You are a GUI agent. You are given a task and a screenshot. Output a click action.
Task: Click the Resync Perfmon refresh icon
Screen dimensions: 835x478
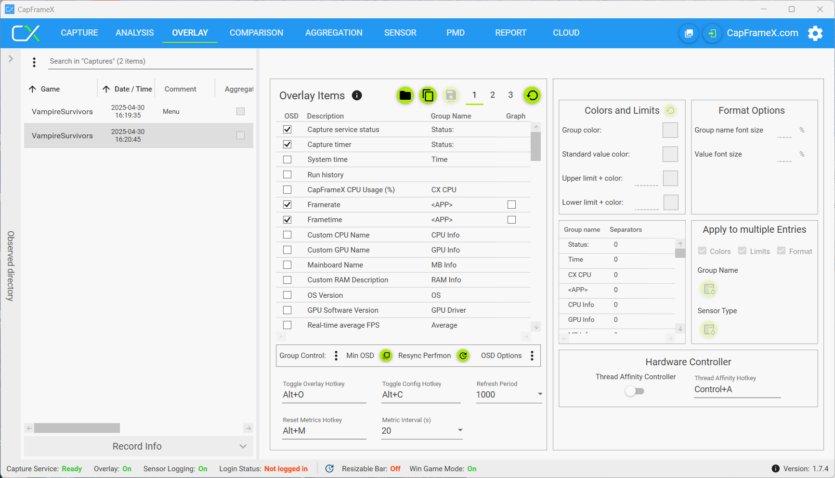[x=463, y=355]
